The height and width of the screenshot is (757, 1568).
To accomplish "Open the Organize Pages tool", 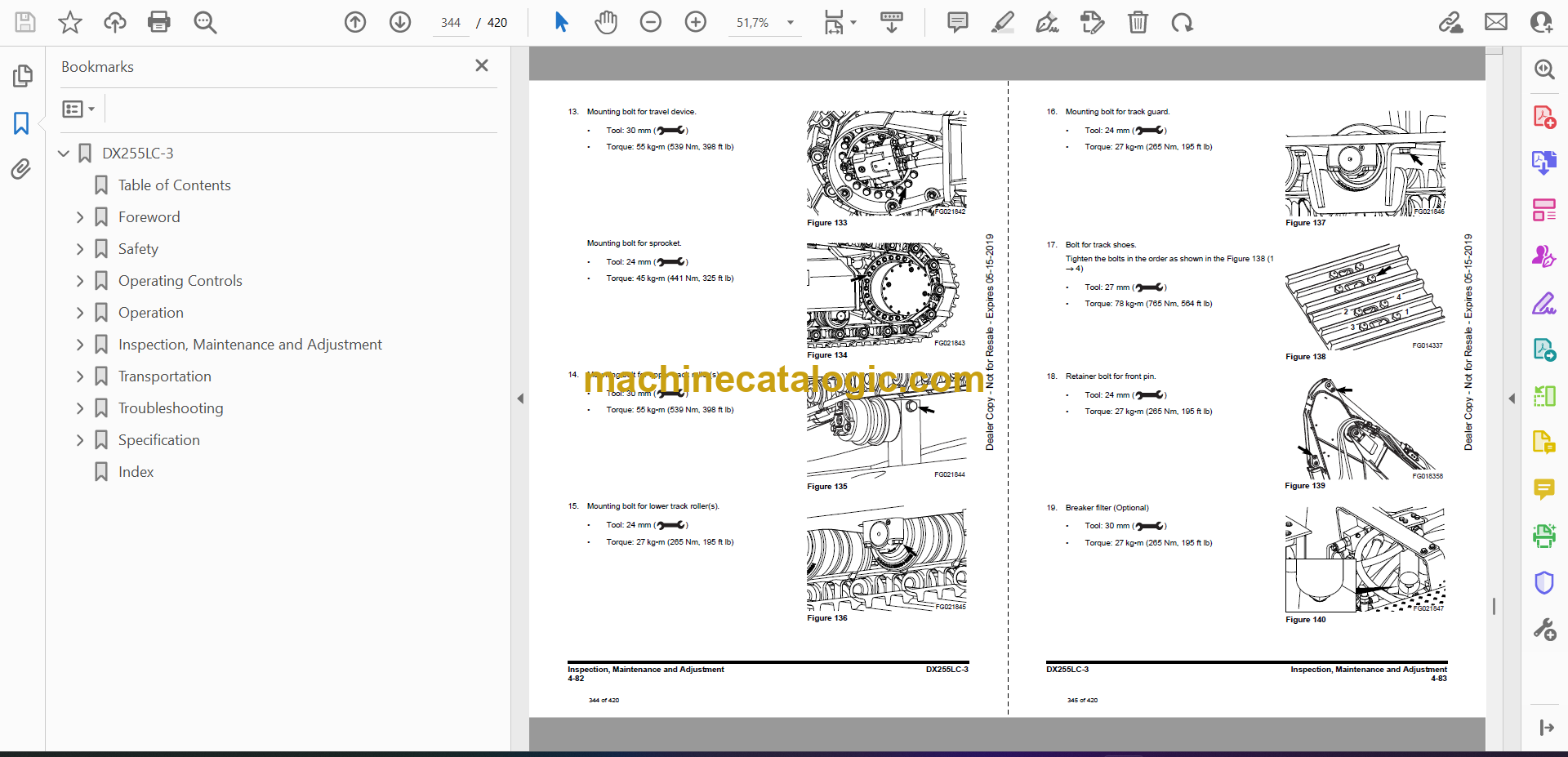I will click(x=1543, y=210).
